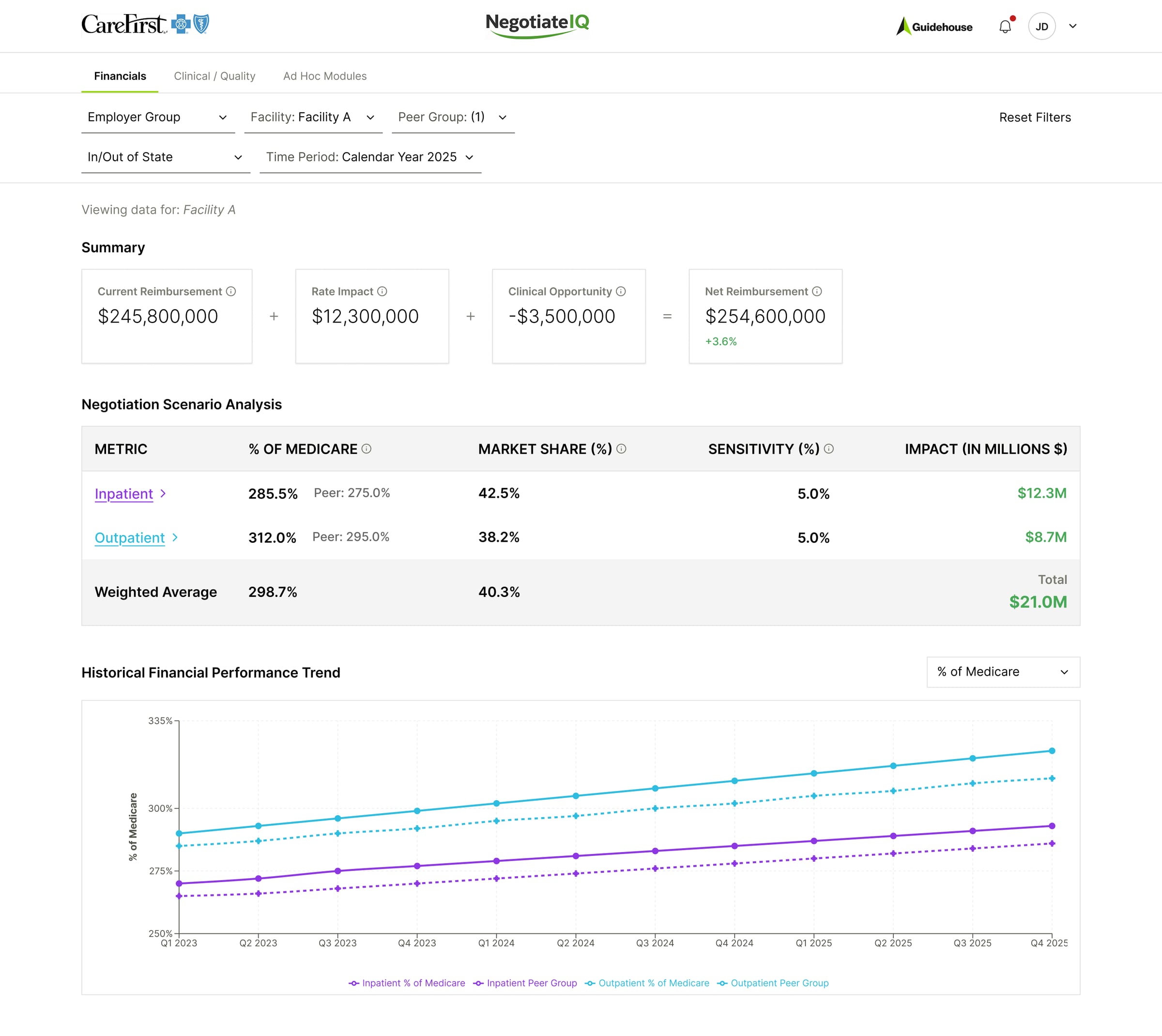The image size is (1162, 1036).
Task: Switch to the Clinical / Quality tab
Action: [214, 76]
